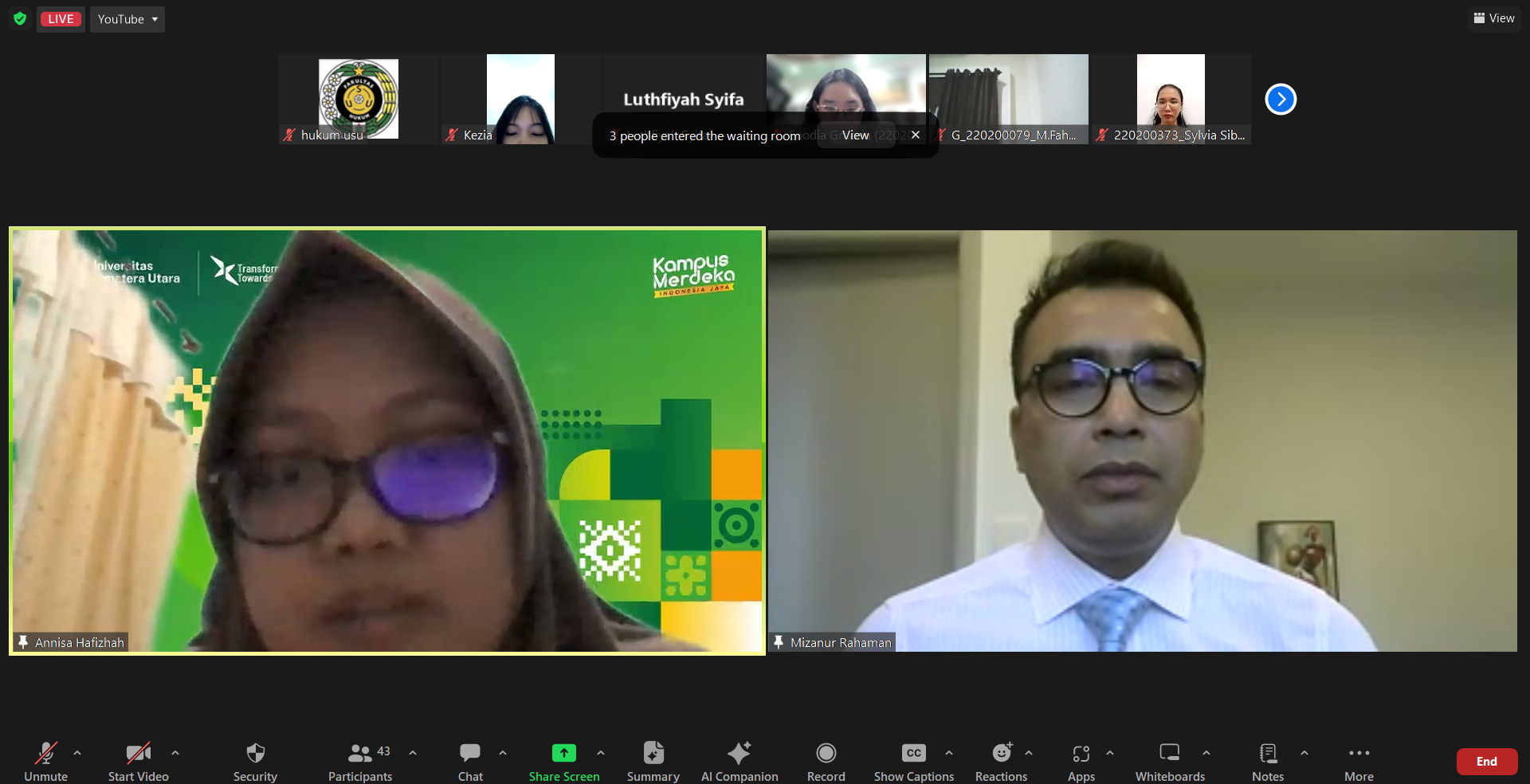Click the green encryption shield icon
The image size is (1530, 784).
[x=20, y=18]
